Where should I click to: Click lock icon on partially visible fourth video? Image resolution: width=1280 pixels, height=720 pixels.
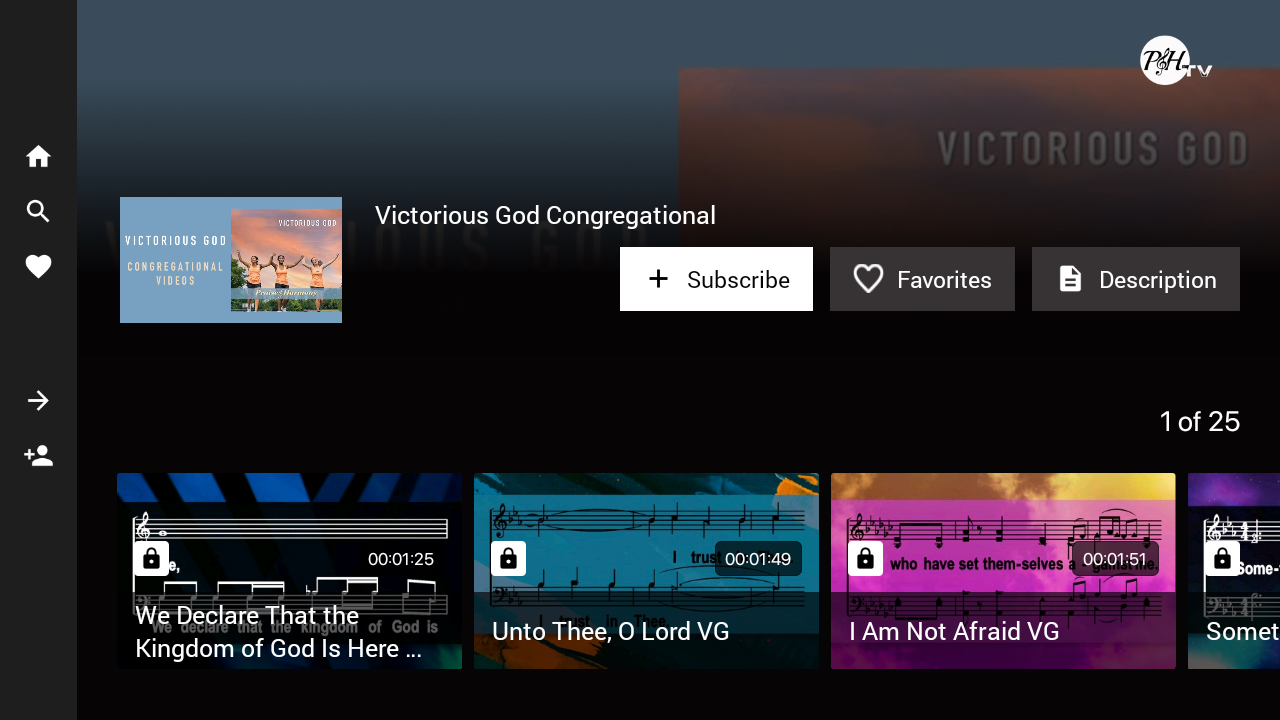tap(1222, 558)
